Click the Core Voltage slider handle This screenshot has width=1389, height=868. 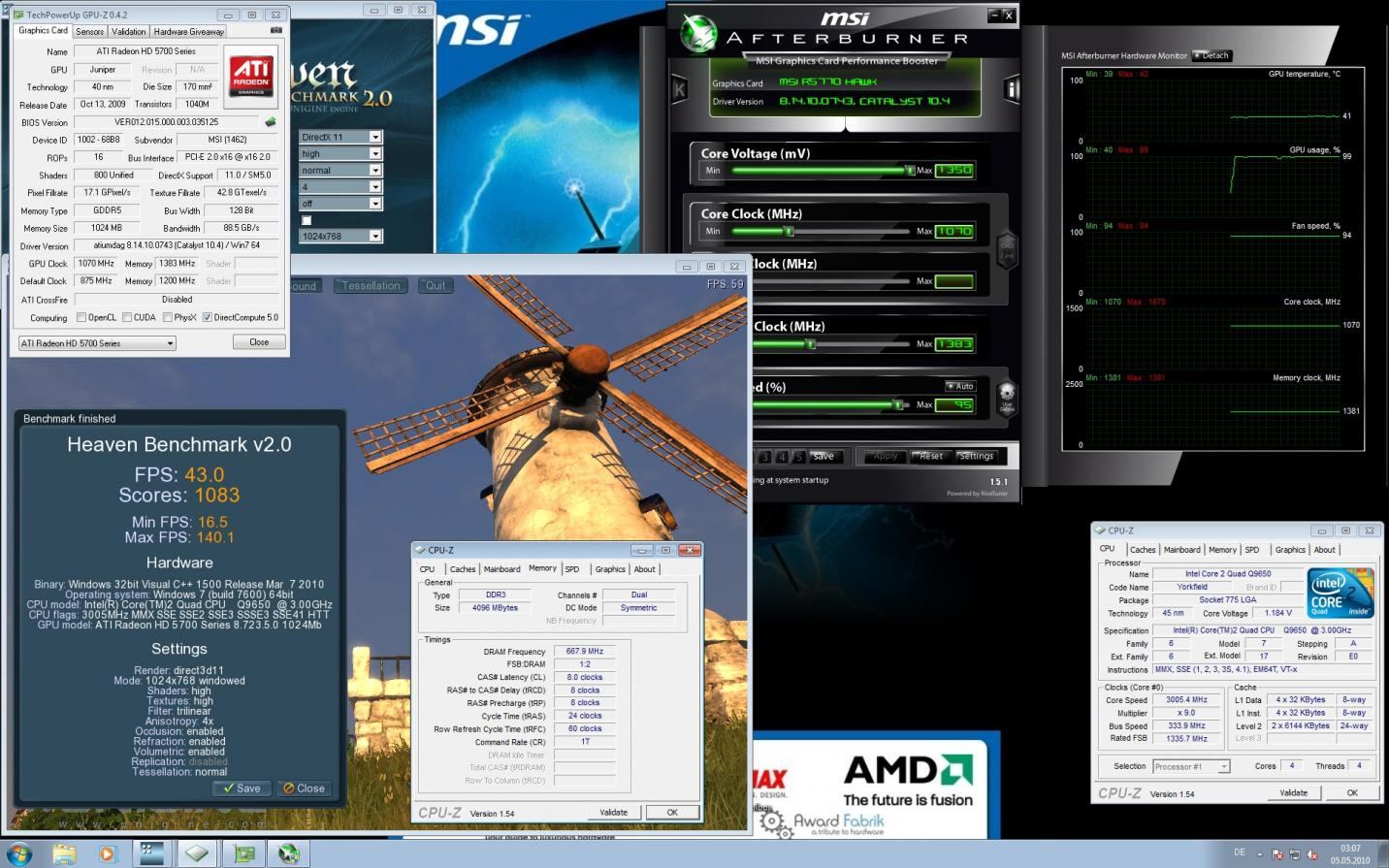(909, 170)
